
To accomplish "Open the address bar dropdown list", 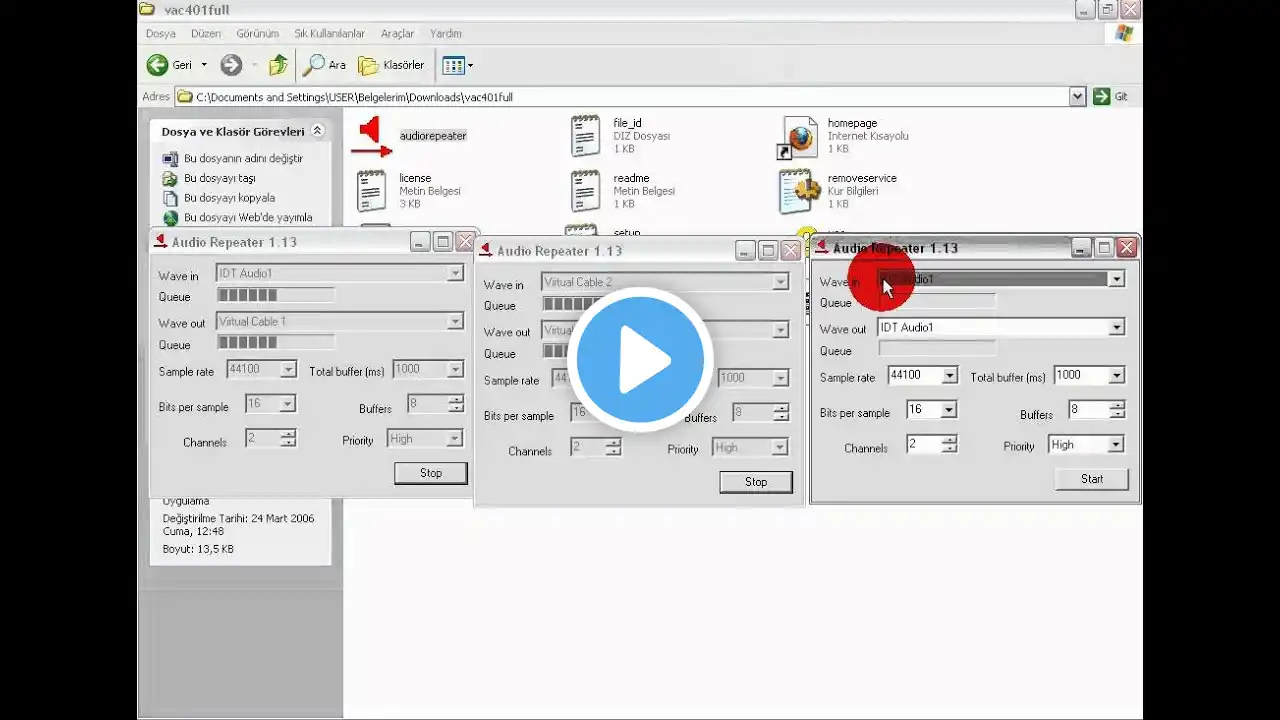I will (x=1077, y=97).
